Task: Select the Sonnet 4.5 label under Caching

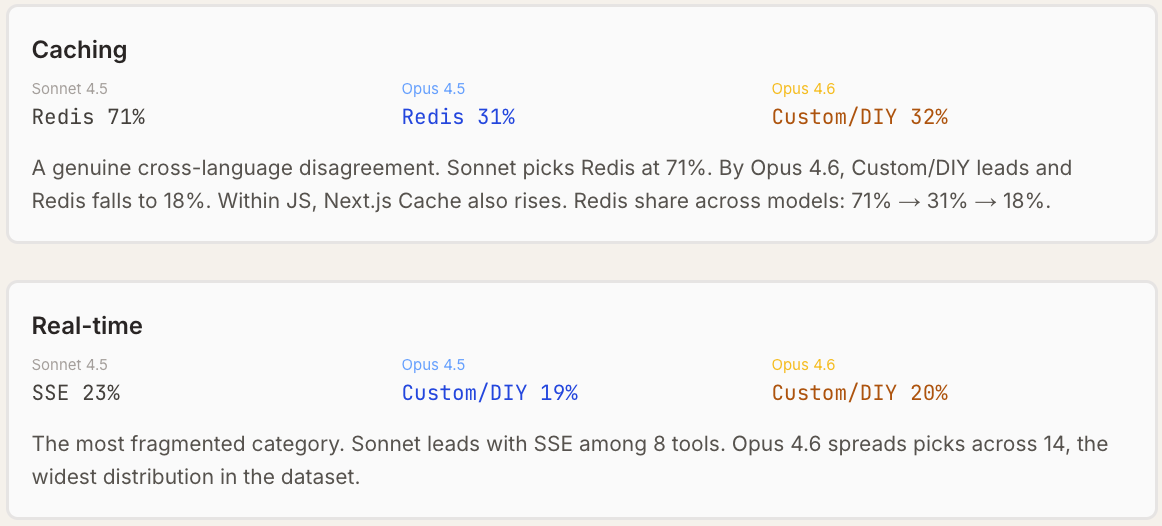Action: click(x=69, y=89)
